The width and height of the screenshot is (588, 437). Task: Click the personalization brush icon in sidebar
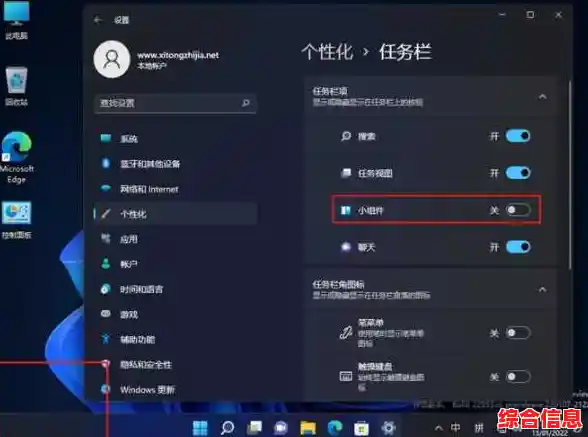(106, 213)
